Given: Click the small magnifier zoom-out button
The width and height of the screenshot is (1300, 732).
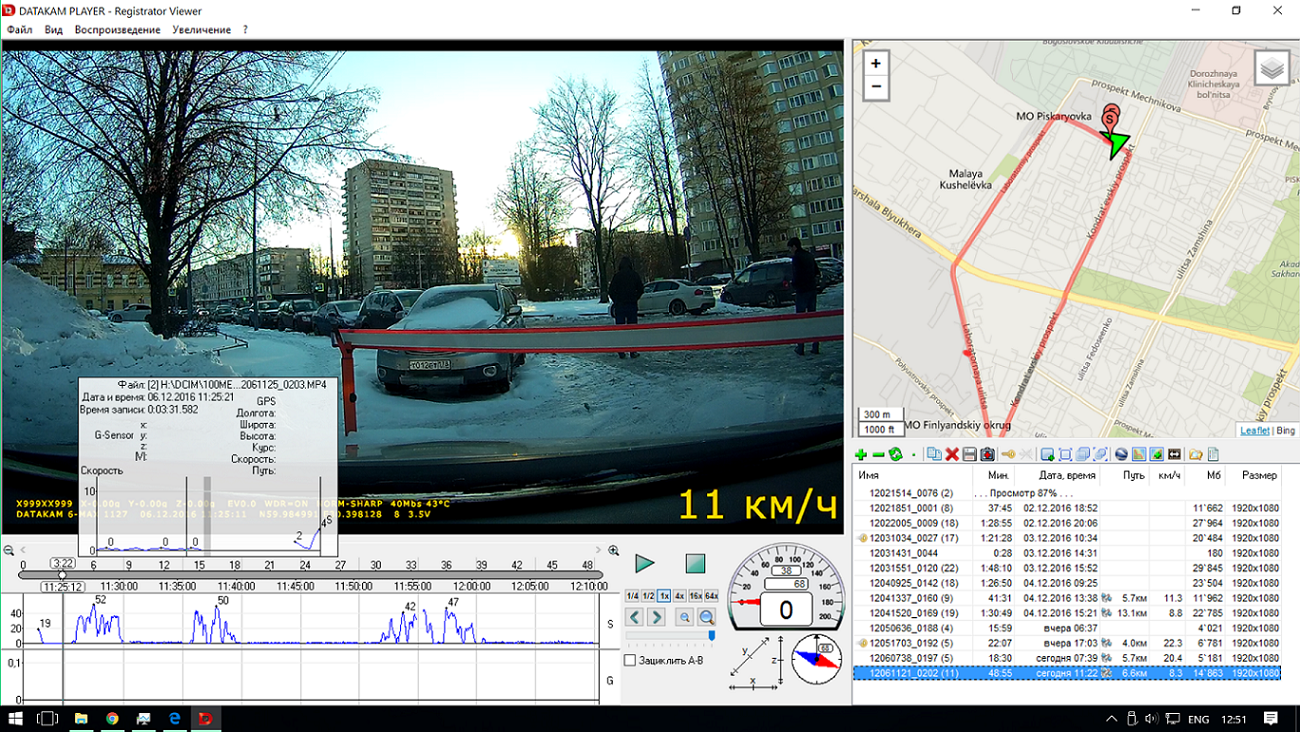Looking at the screenshot, I should [684, 618].
